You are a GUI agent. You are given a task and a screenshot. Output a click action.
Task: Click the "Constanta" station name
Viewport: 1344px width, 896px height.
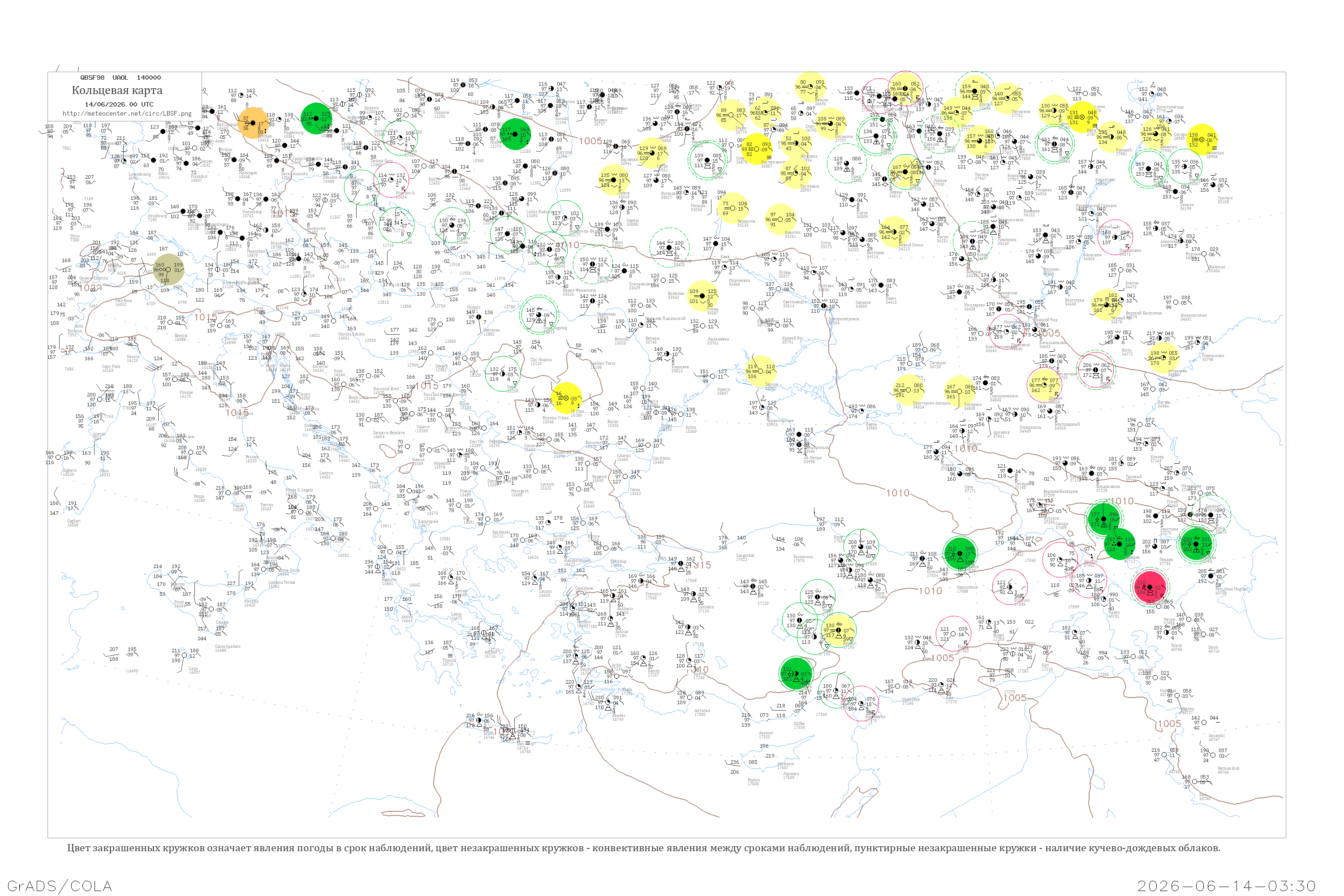[x=661, y=458]
